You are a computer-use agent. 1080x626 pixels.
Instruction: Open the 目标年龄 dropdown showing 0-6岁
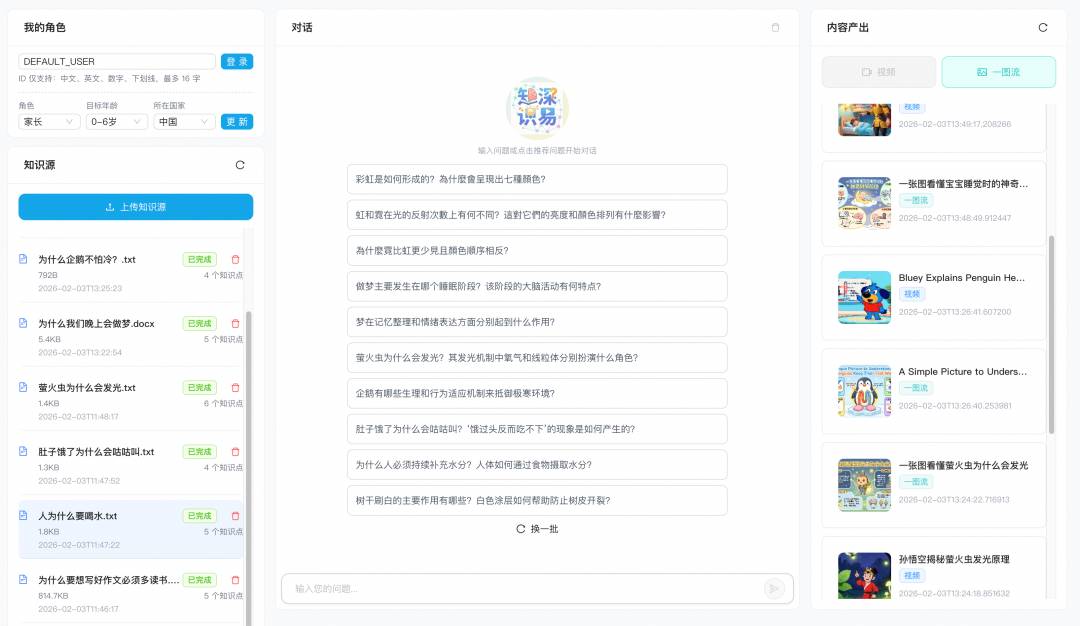[113, 120]
